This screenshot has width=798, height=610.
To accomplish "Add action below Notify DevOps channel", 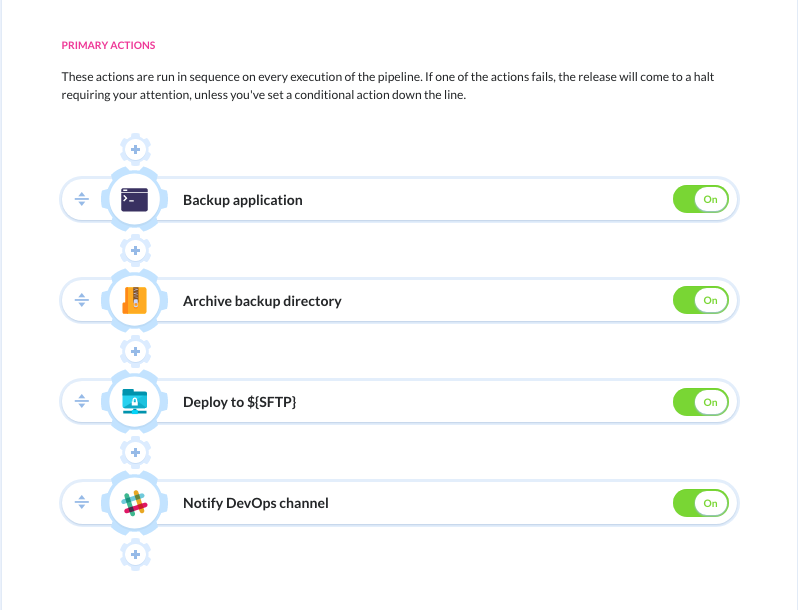I will (135, 554).
